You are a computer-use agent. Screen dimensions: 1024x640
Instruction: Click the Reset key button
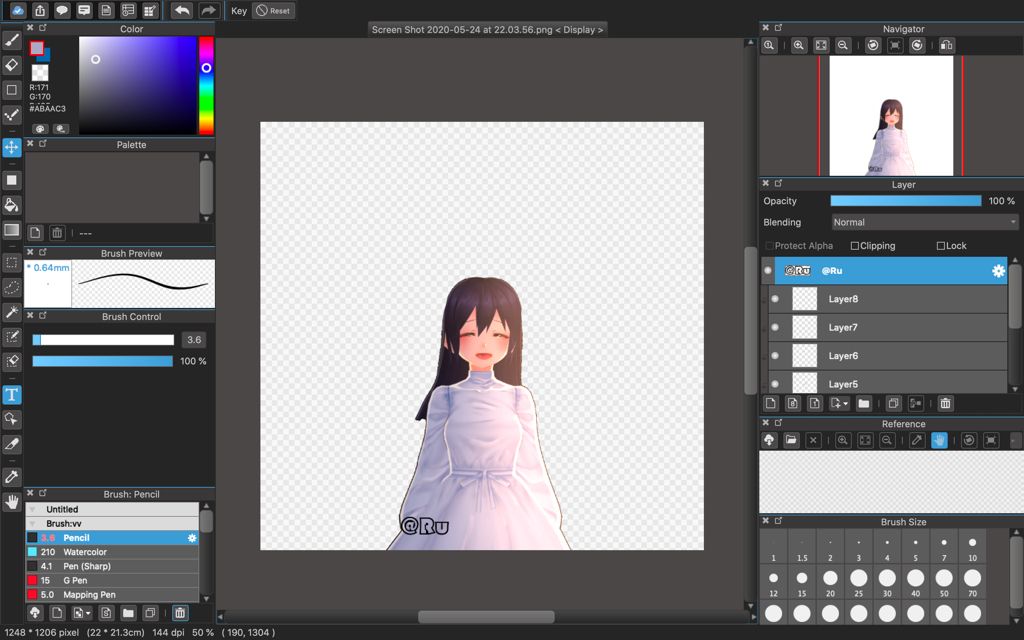tap(273, 10)
